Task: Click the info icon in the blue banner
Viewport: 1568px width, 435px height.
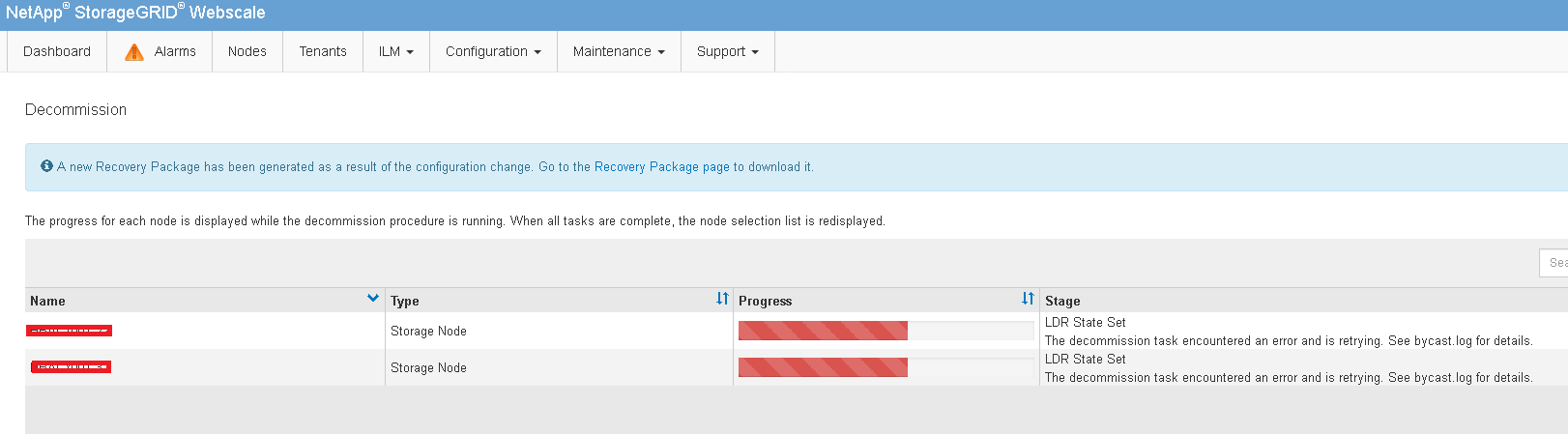Action: coord(46,166)
